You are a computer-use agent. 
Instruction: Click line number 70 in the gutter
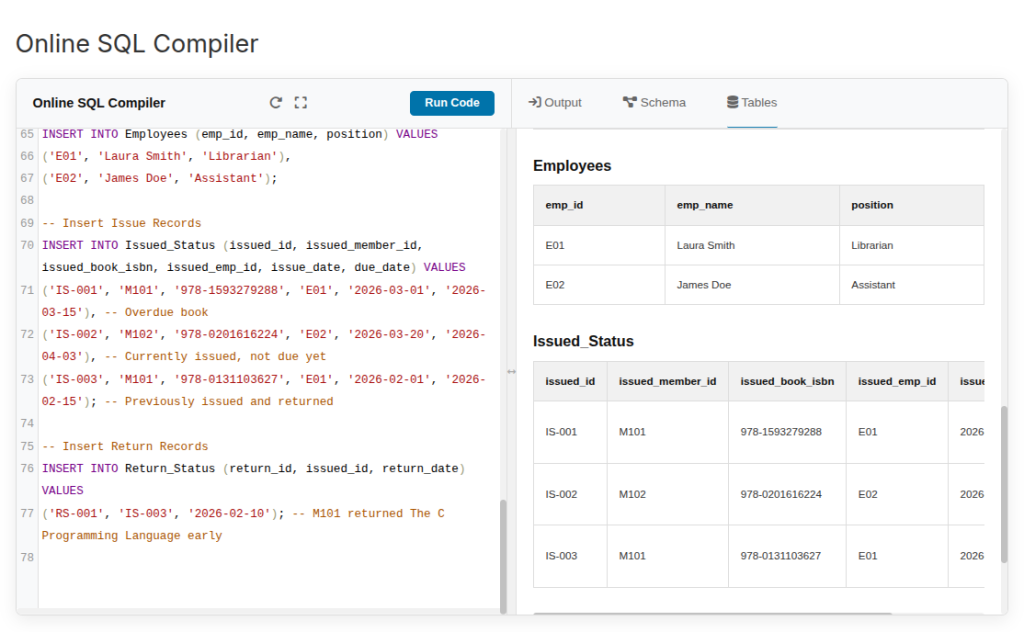click(x=25, y=244)
